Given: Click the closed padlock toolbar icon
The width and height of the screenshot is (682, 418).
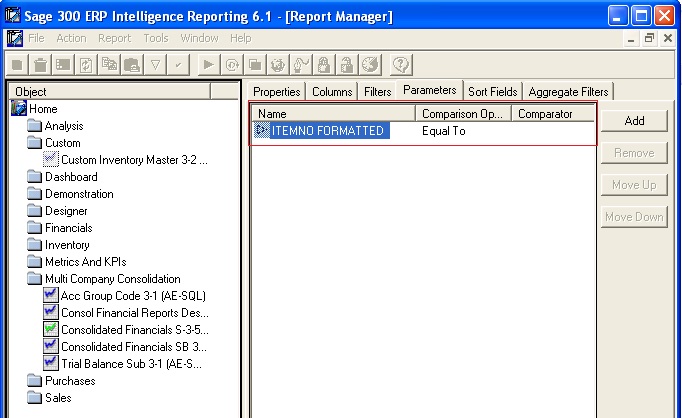Looking at the screenshot, I should (324, 65).
